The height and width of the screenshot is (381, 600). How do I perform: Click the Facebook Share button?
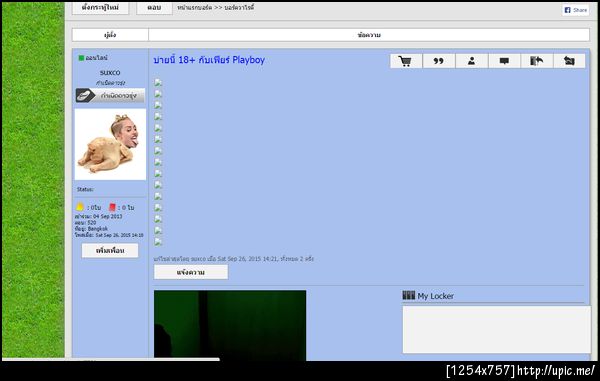click(x=576, y=10)
